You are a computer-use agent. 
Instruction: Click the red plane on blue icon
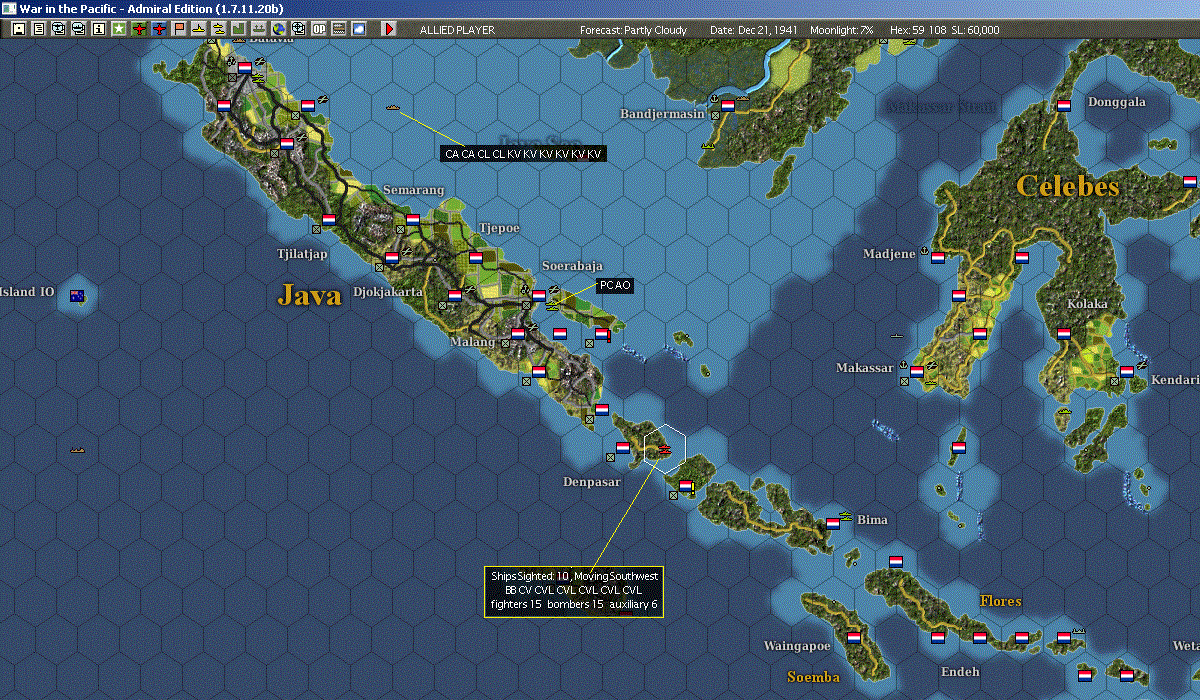[x=159, y=29]
